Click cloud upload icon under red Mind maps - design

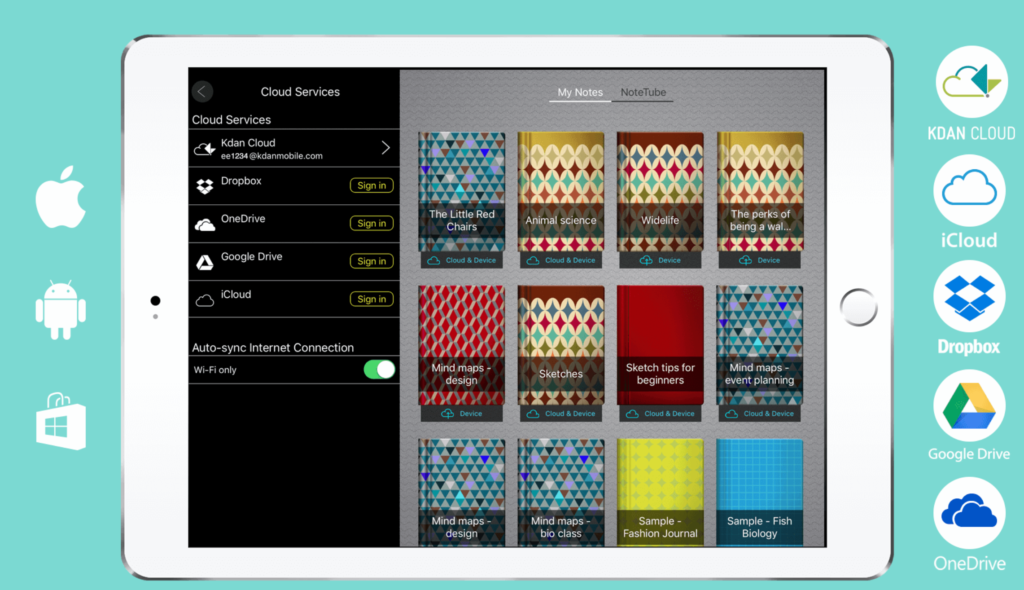click(x=447, y=414)
